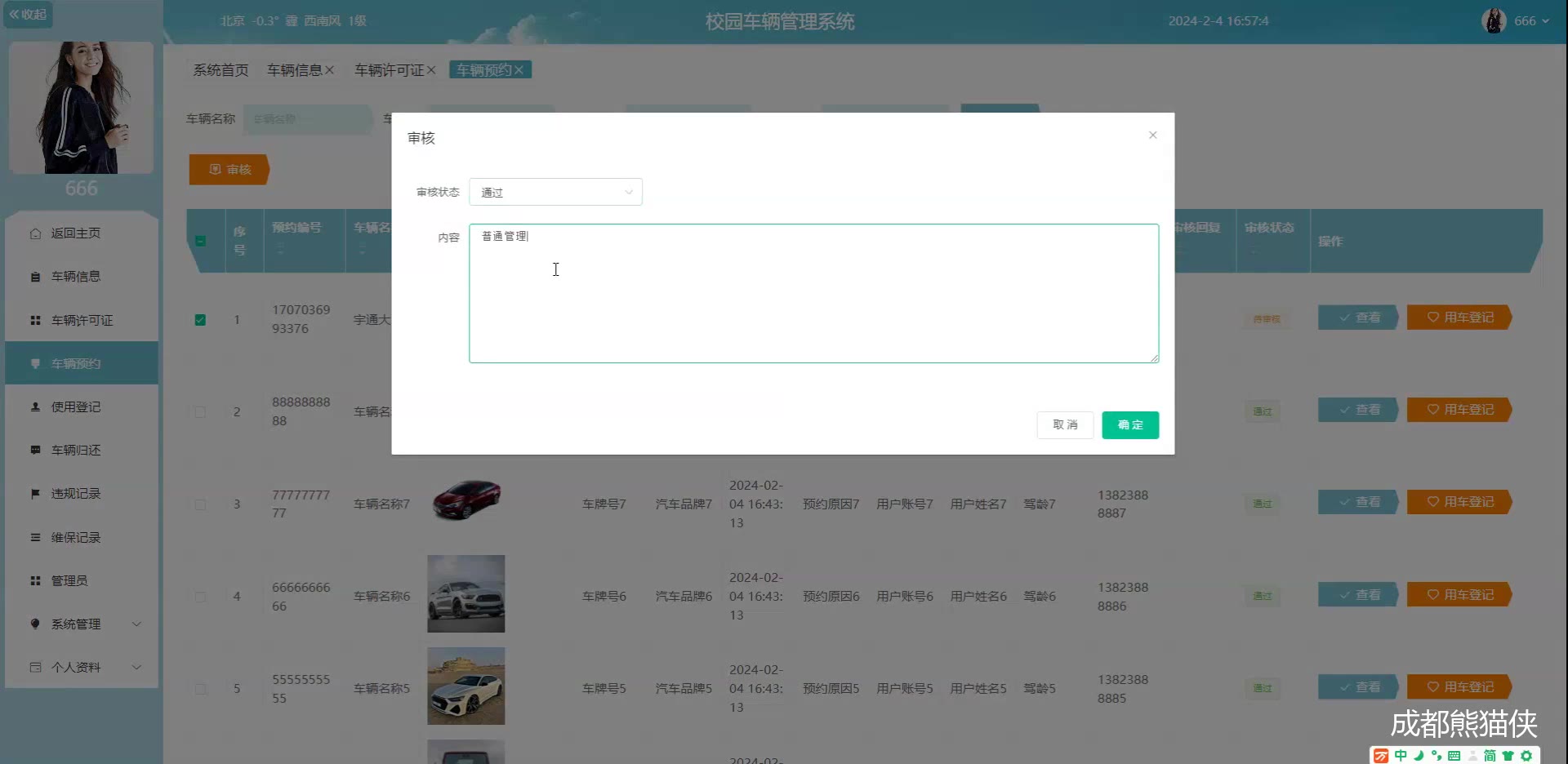Click the orange 审核 button above the table

229,169
